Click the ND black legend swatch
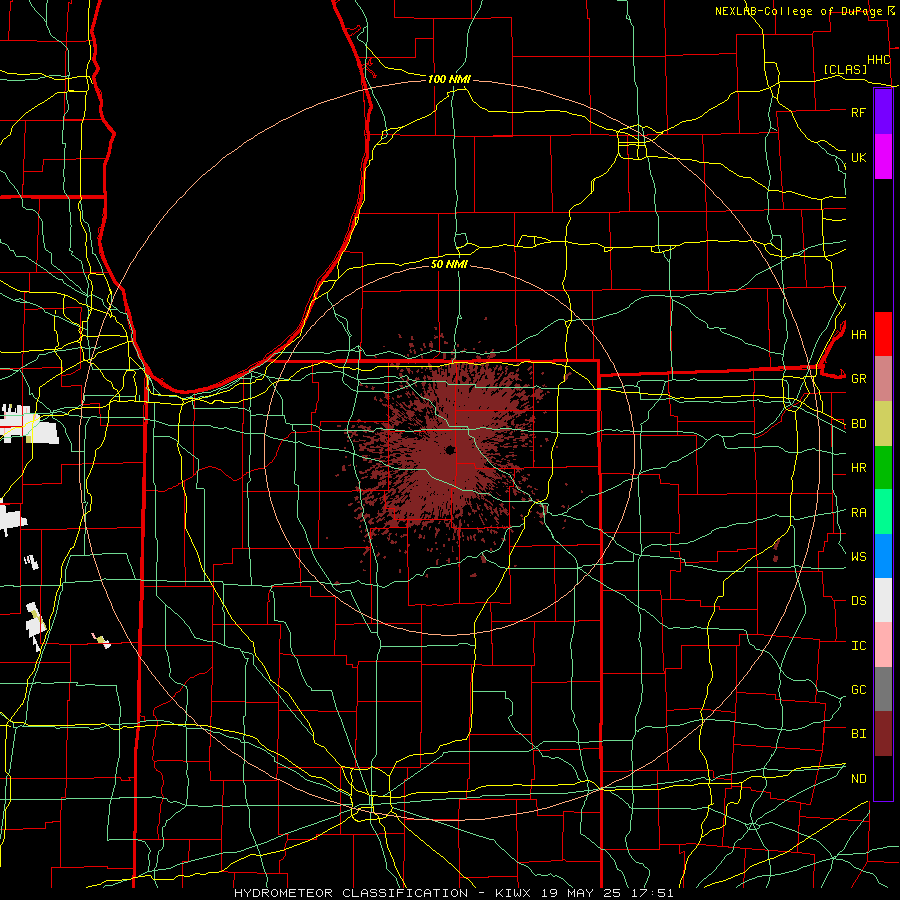The width and height of the screenshot is (900, 900). click(883, 778)
